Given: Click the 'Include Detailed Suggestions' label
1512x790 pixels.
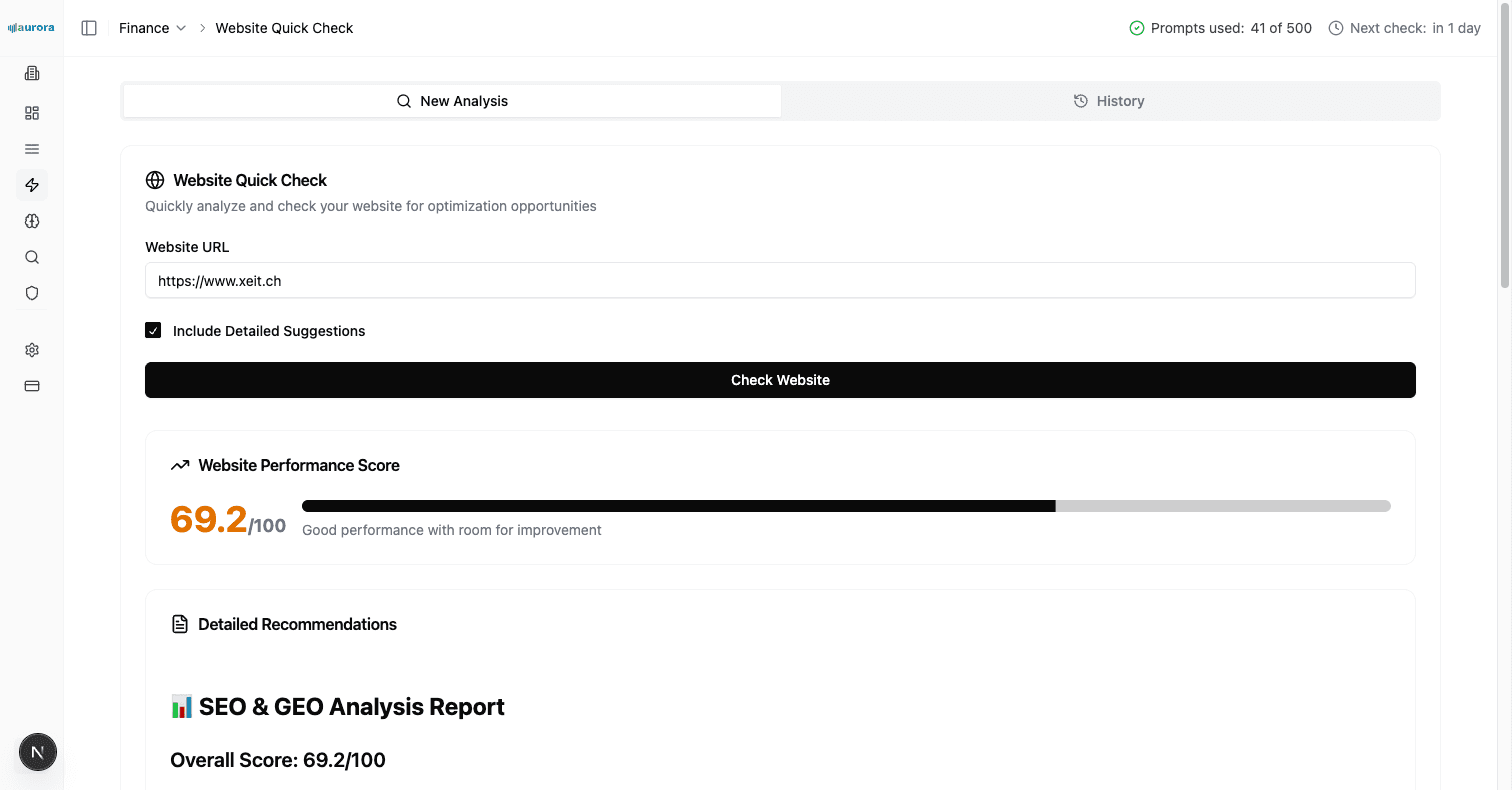Looking at the screenshot, I should click(x=269, y=331).
